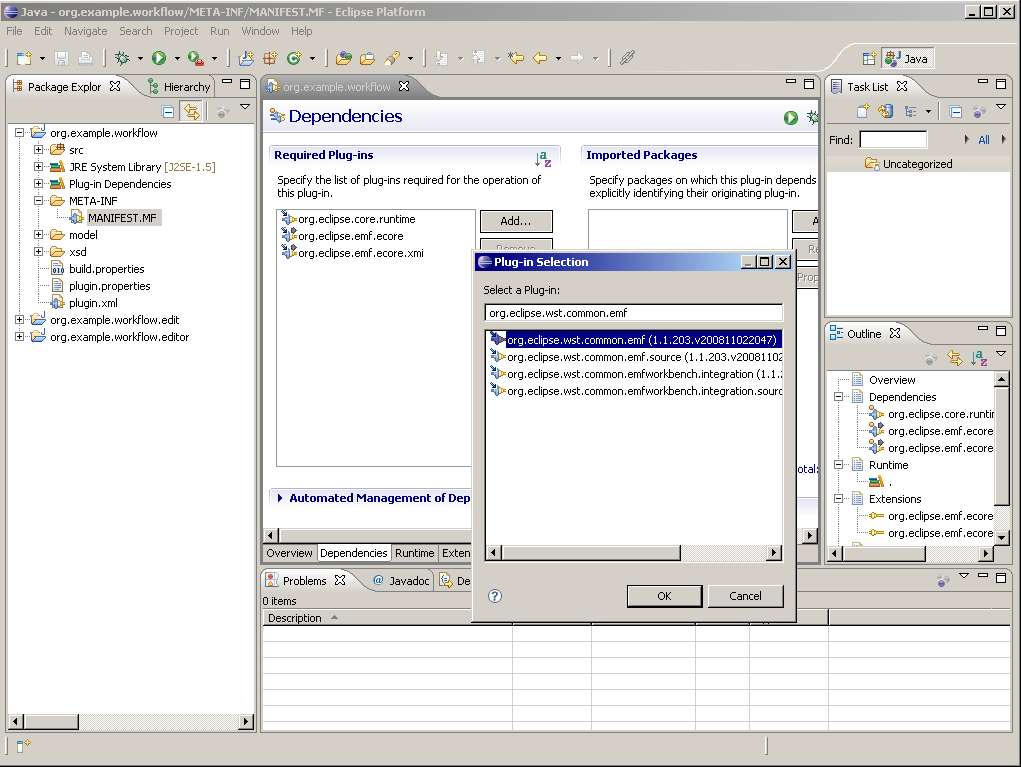Click the green Run toolbar button

pos(158,59)
